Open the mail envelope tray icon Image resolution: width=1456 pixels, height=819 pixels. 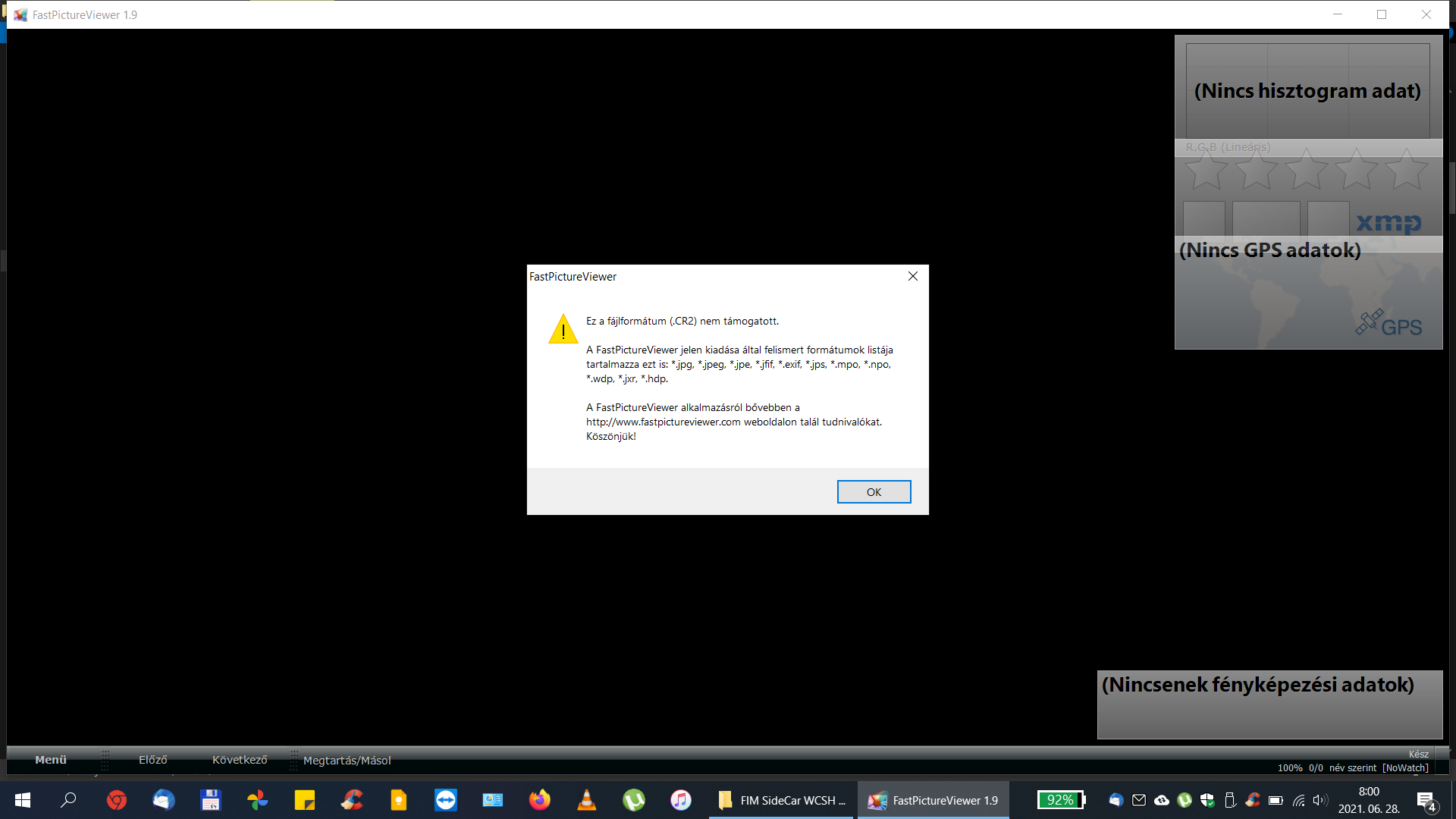(1139, 800)
